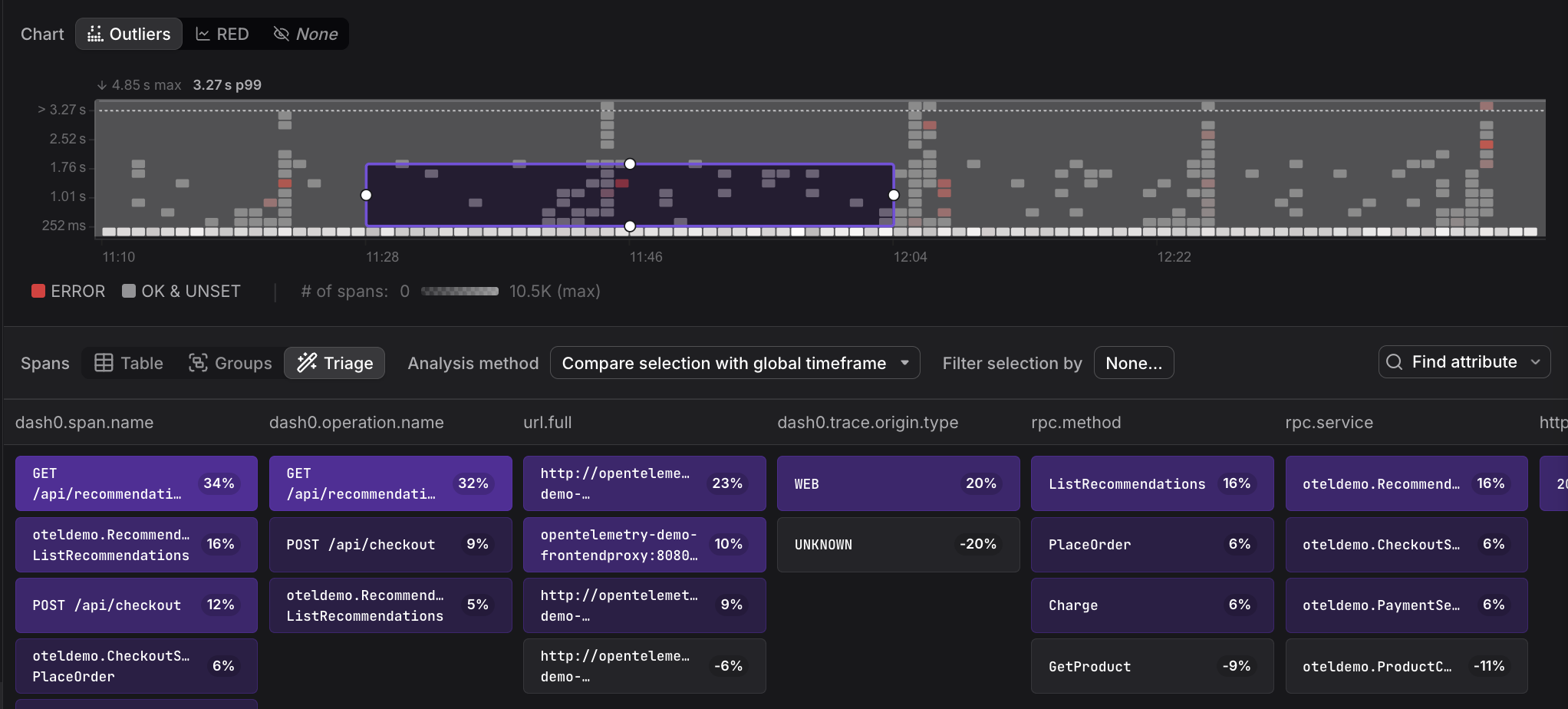Toggle the OK & UNSET legend entry
This screenshot has height=709, width=1568.
click(x=181, y=292)
